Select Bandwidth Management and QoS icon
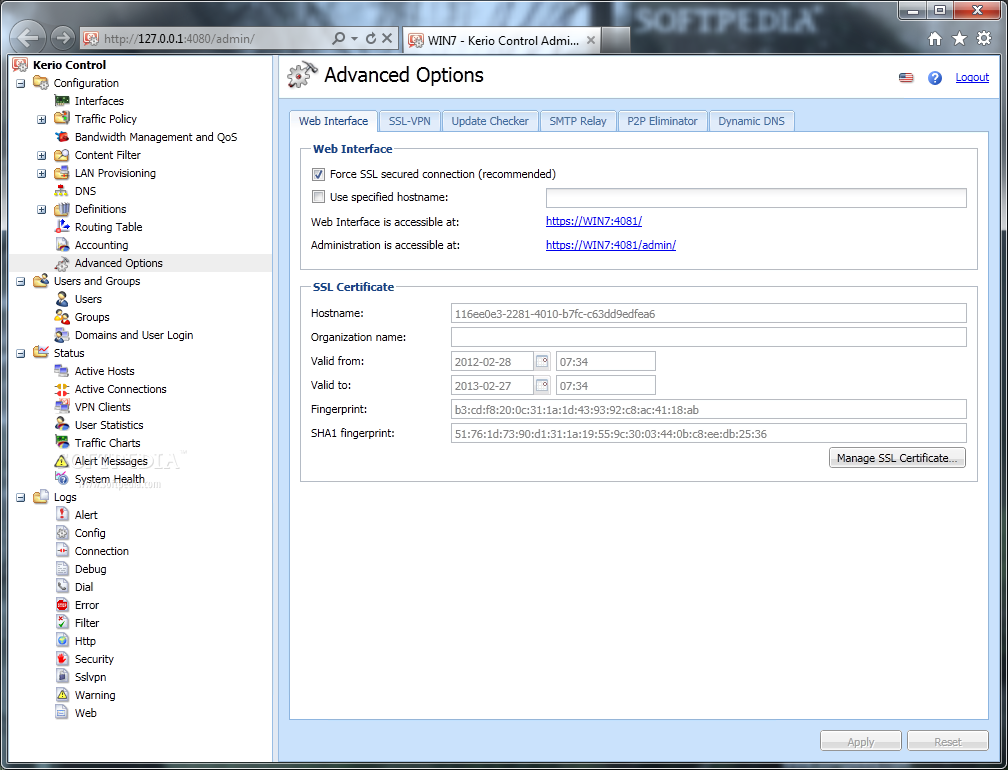The height and width of the screenshot is (770, 1008). 62,137
